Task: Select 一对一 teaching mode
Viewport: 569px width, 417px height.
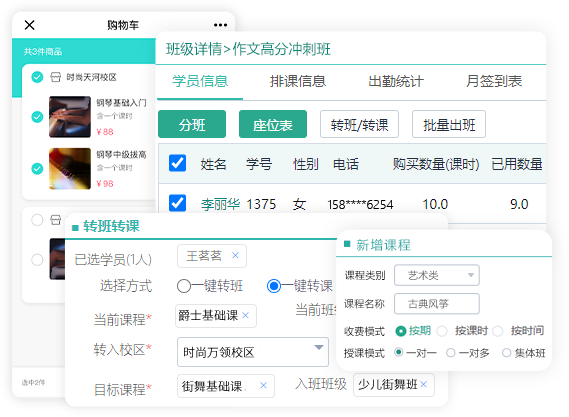Action: click(398, 352)
